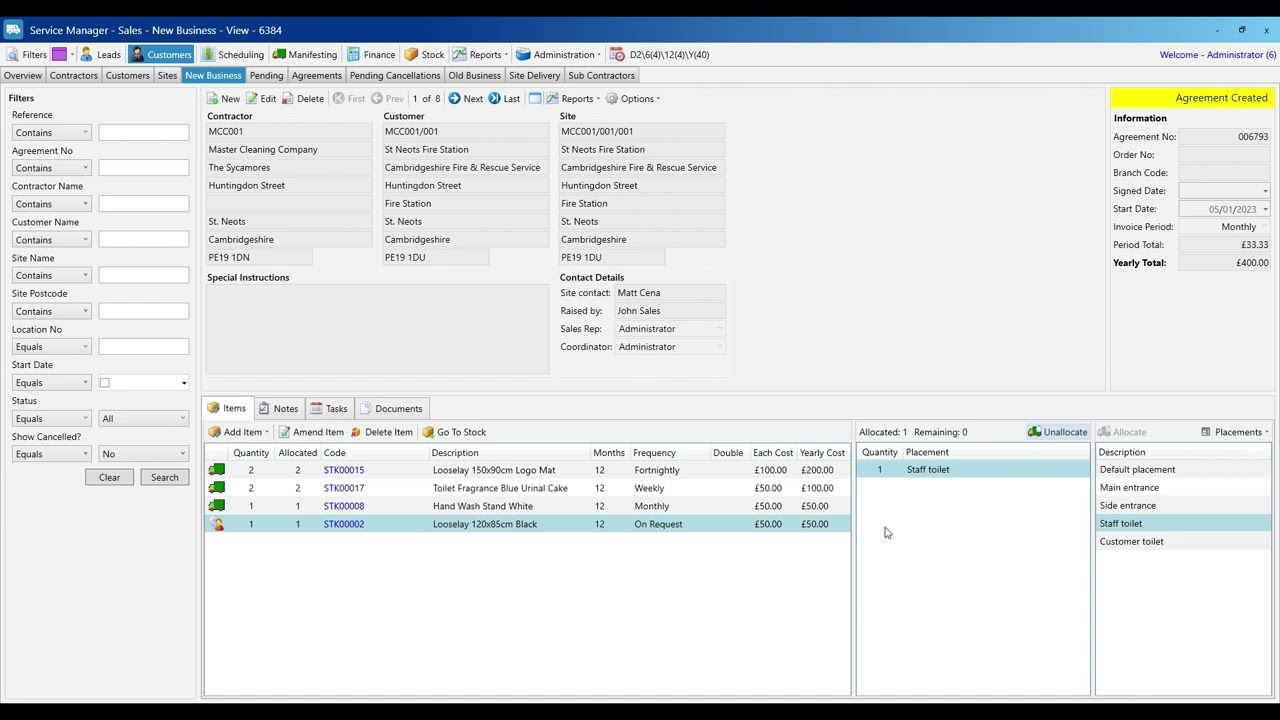Screen dimensions: 1280x720
Task: Switch to the Site Delivery tab
Action: pyautogui.click(x=535, y=75)
